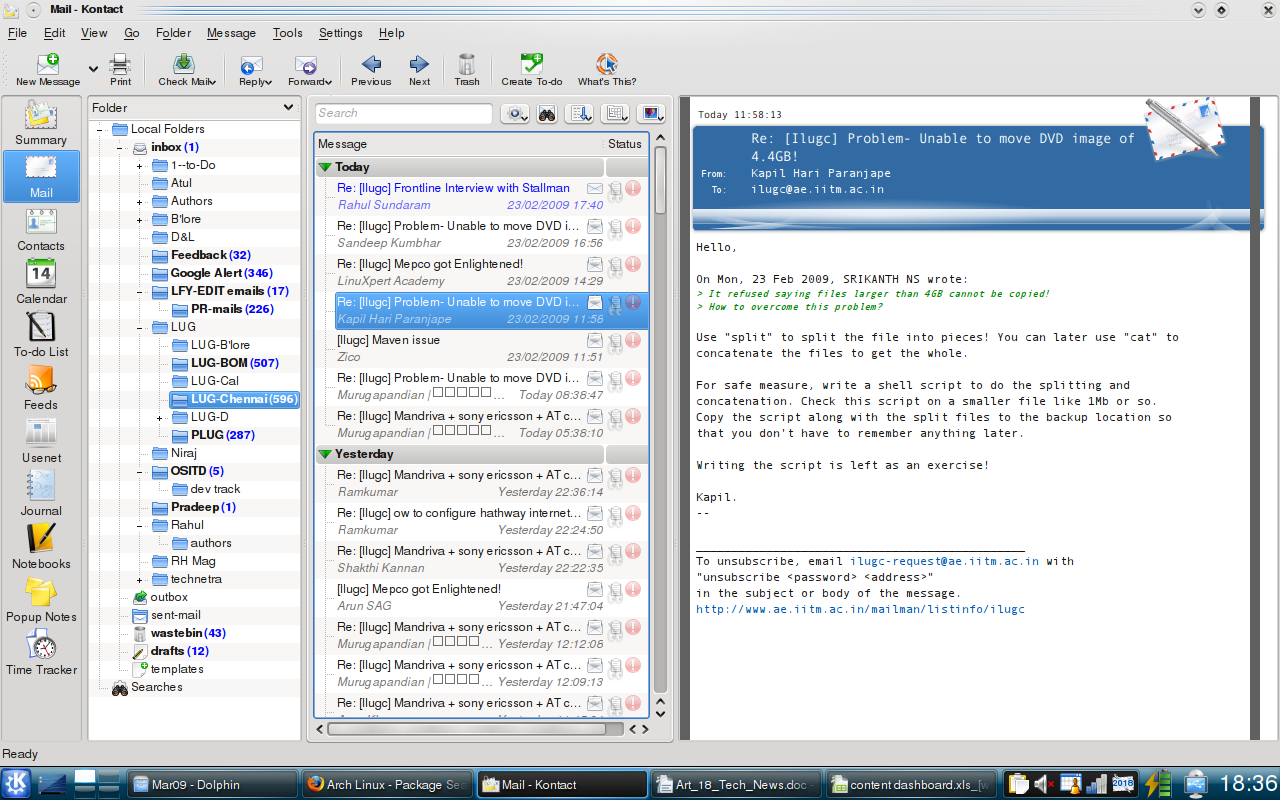Open the Folder menu

173,33
